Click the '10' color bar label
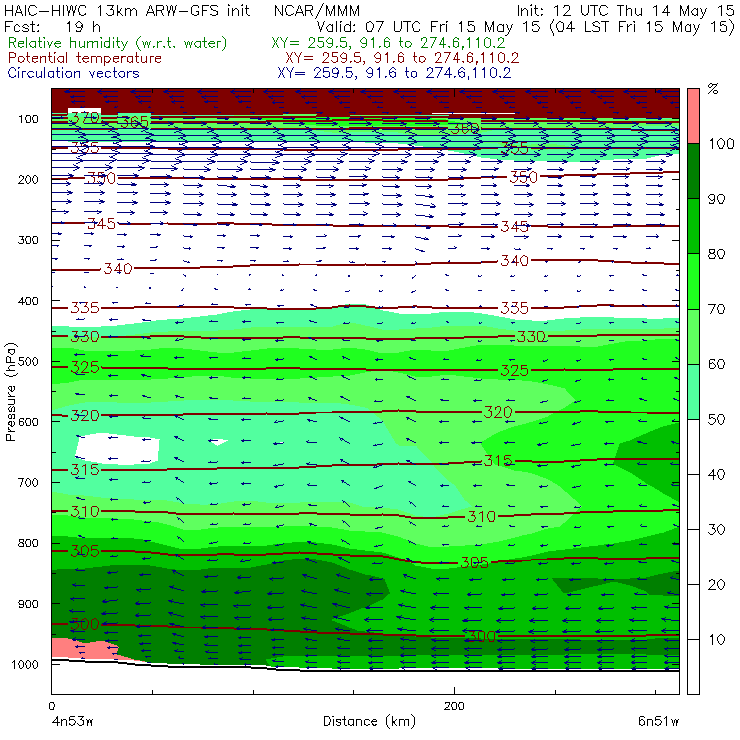This screenshot has width=740, height=740. tap(716, 639)
